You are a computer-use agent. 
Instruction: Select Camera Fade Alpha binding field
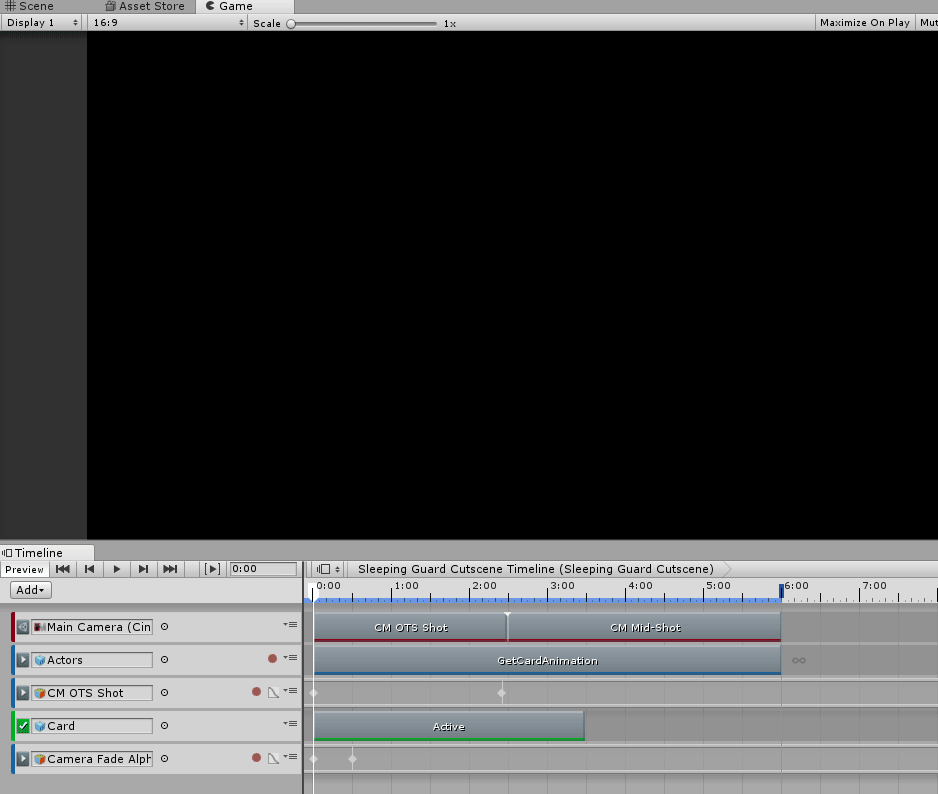92,759
